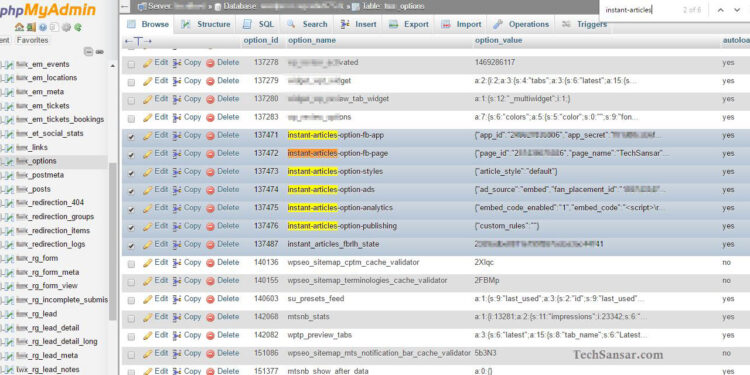Screen dimensions: 750x375
Task: Open the Operations tab
Action: point(522,24)
